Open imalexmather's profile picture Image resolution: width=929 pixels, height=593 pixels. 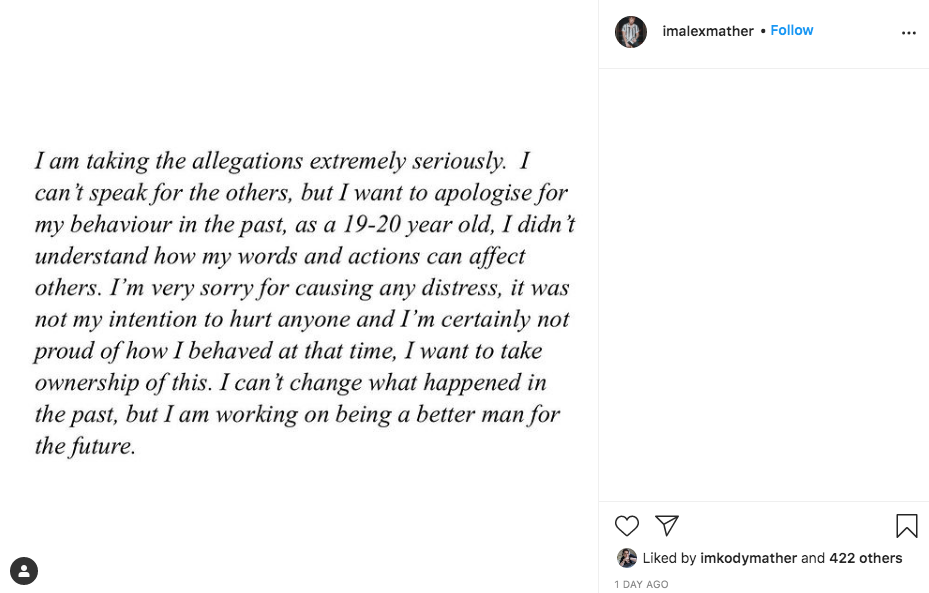pyautogui.click(x=630, y=31)
